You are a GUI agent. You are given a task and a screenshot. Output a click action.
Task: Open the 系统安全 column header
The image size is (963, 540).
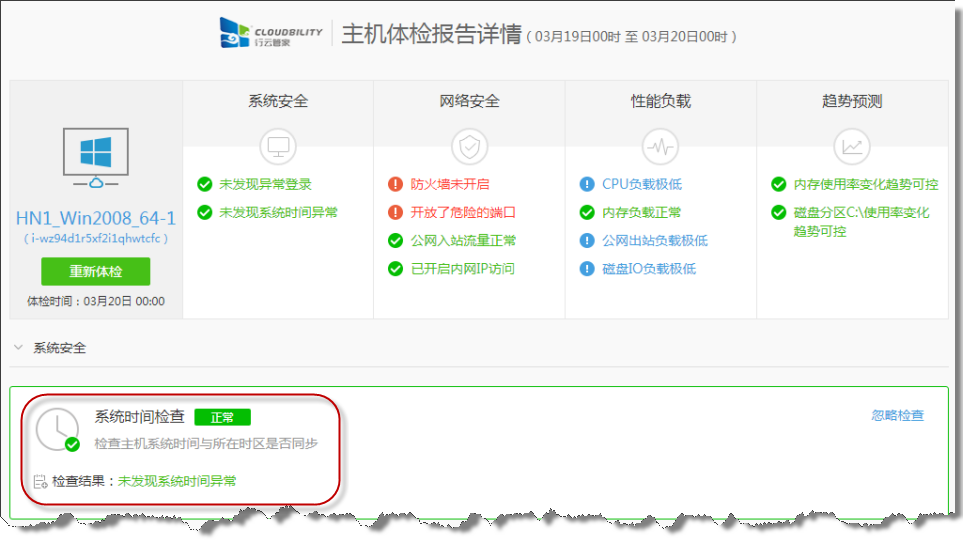coord(278,101)
